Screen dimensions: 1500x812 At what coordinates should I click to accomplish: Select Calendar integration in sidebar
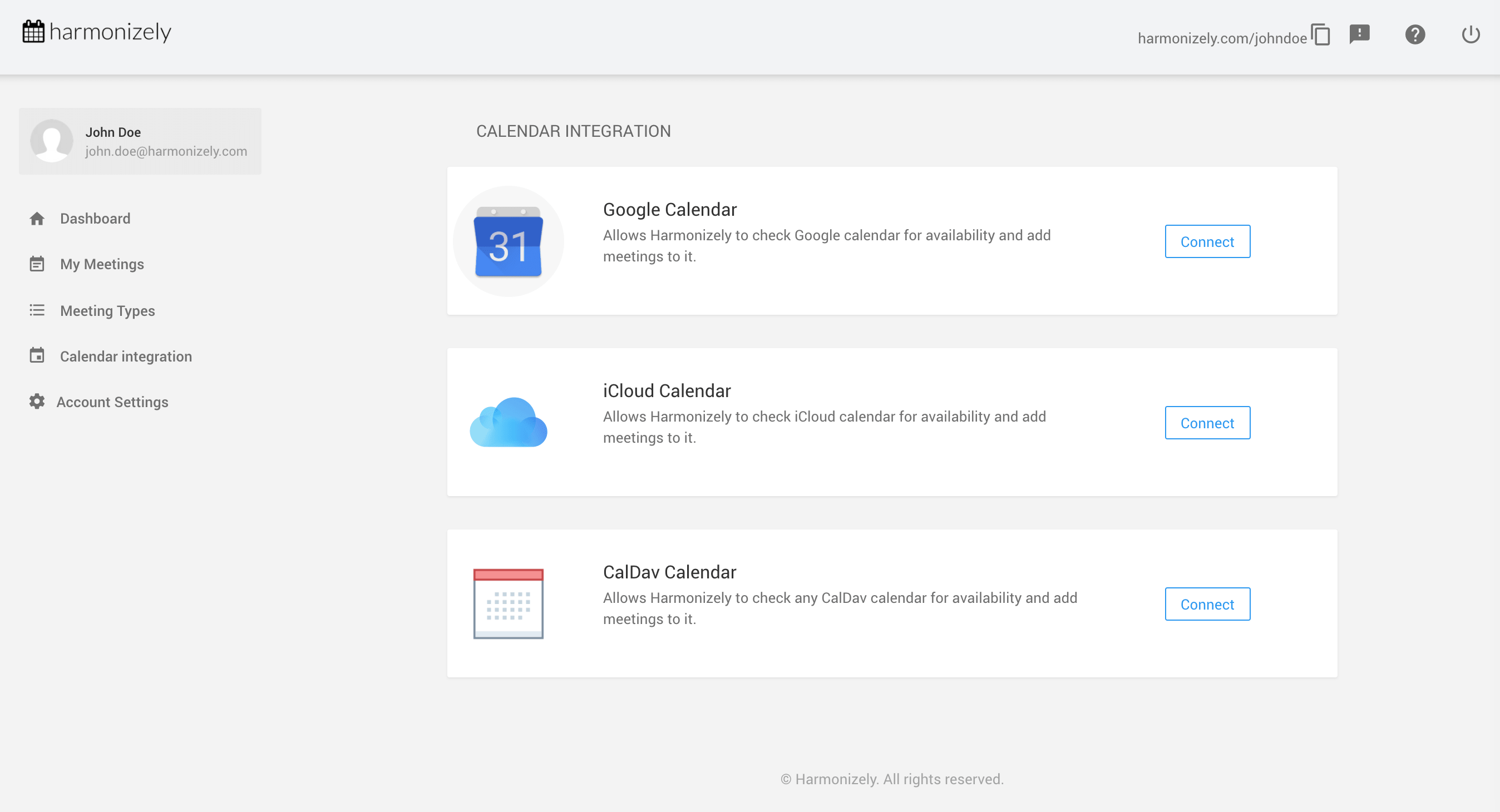126,357
